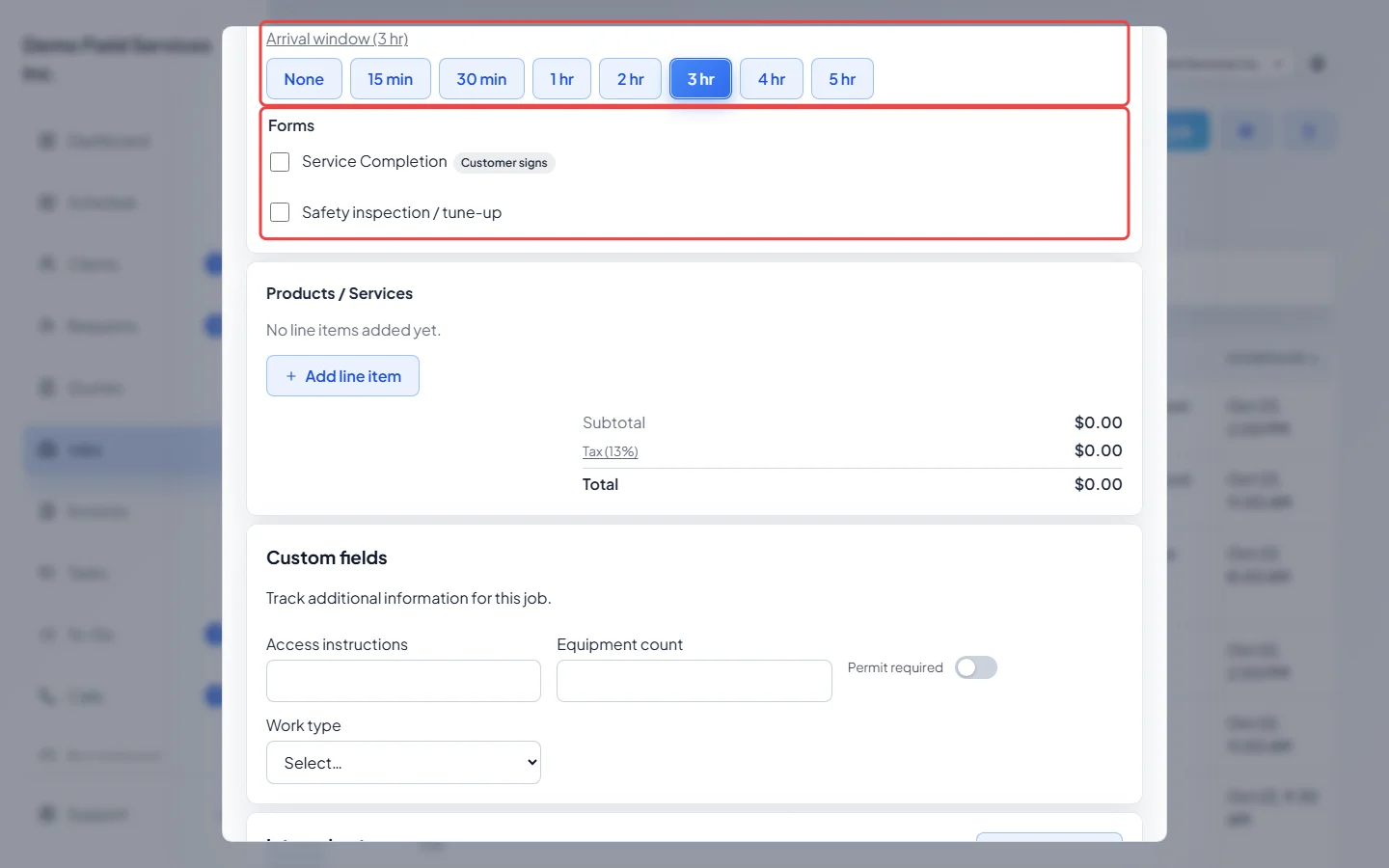Check the Service Completion form checkbox

point(280,162)
